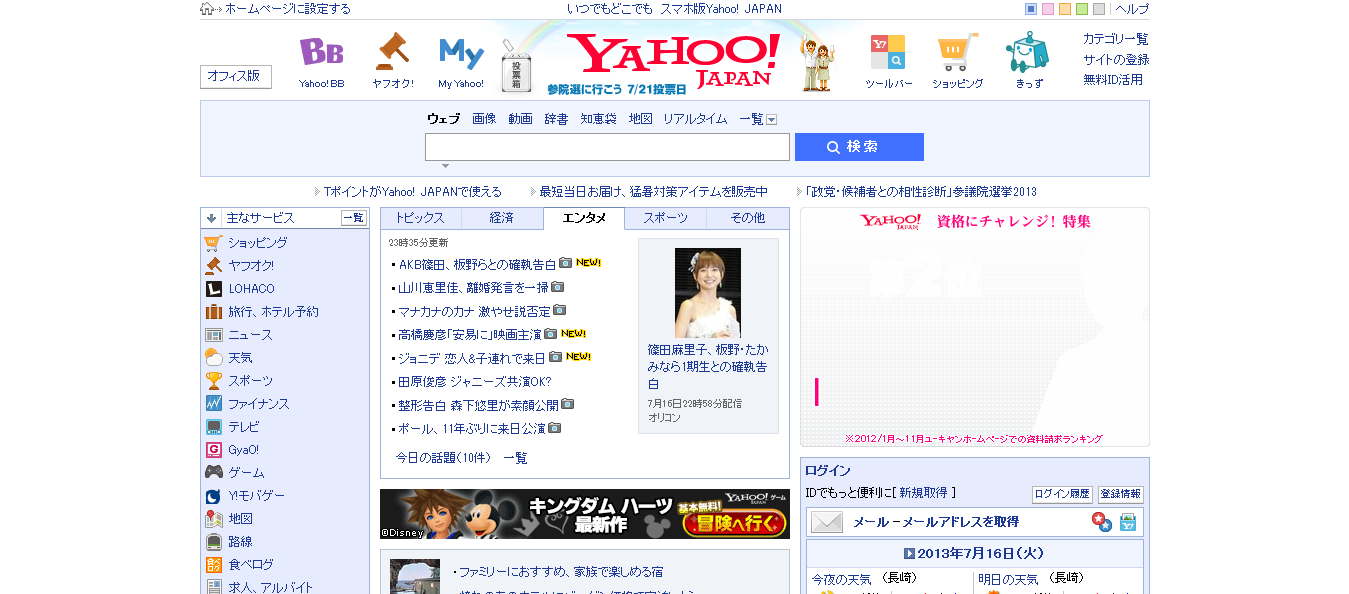The width and height of the screenshot is (1349, 594).
Task: Open the ショッピング cart icon in header
Action: (x=958, y=52)
